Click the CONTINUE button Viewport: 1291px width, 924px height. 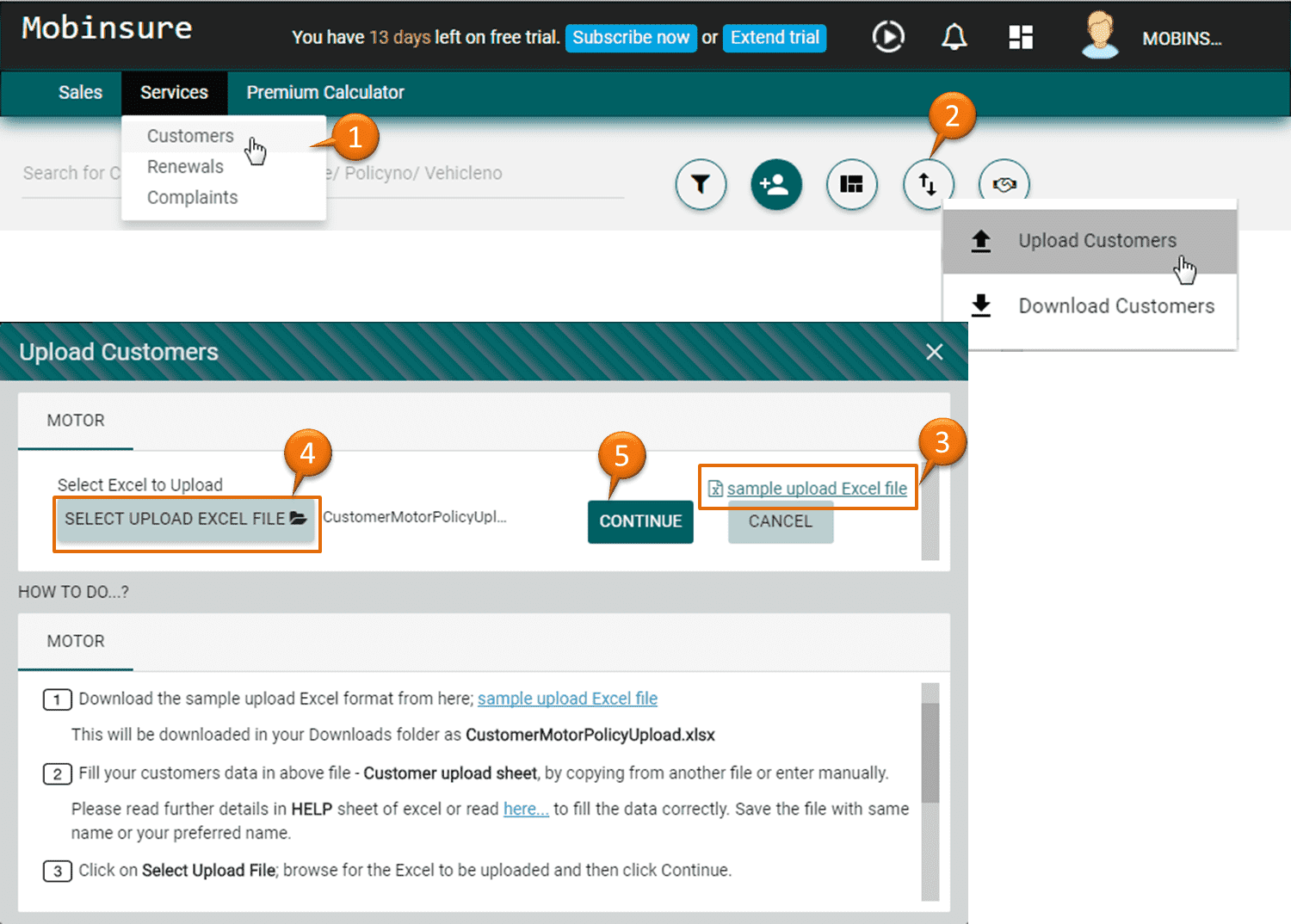pyautogui.click(x=640, y=521)
